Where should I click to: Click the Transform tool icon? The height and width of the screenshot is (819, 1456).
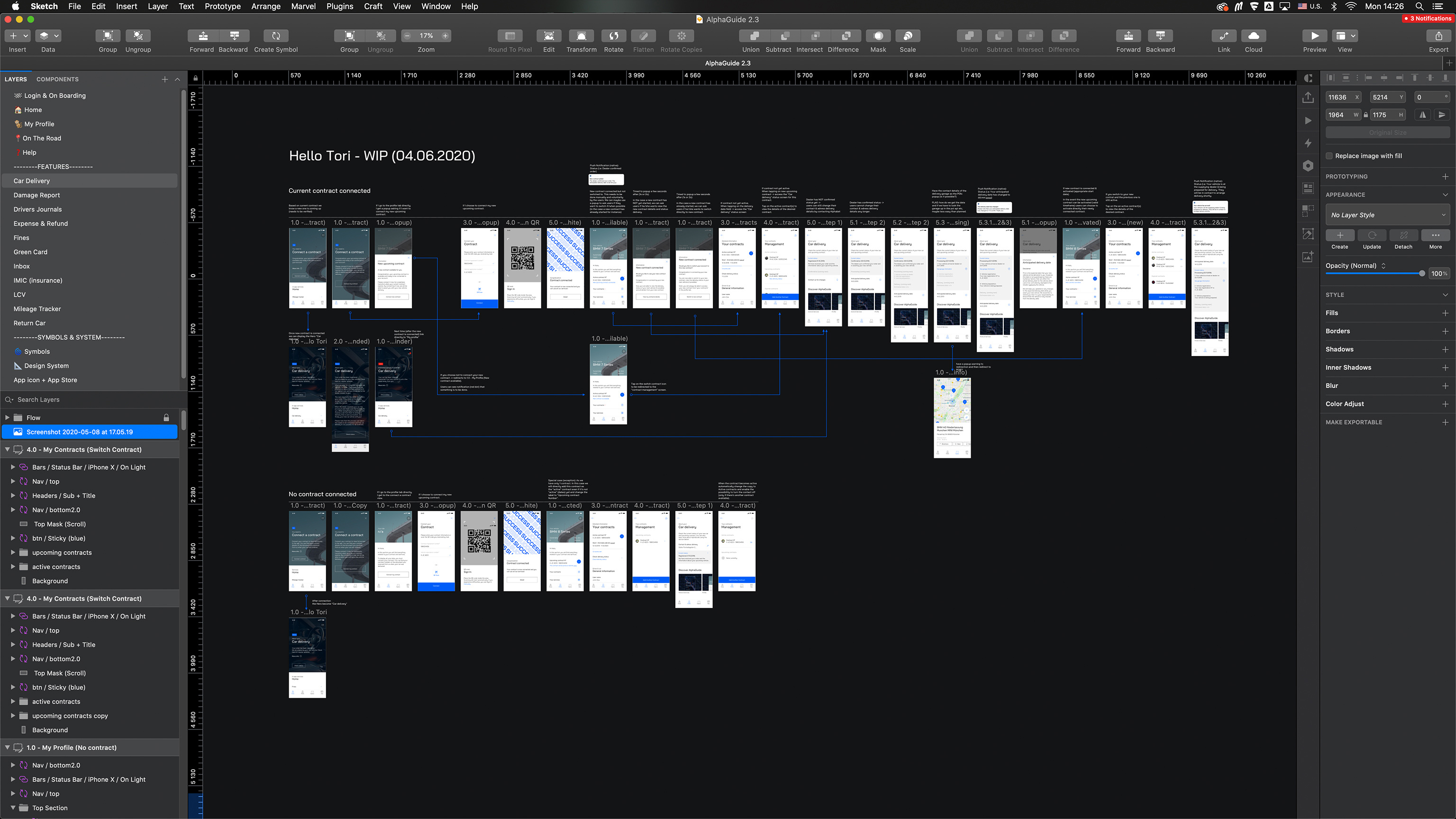pyautogui.click(x=581, y=36)
